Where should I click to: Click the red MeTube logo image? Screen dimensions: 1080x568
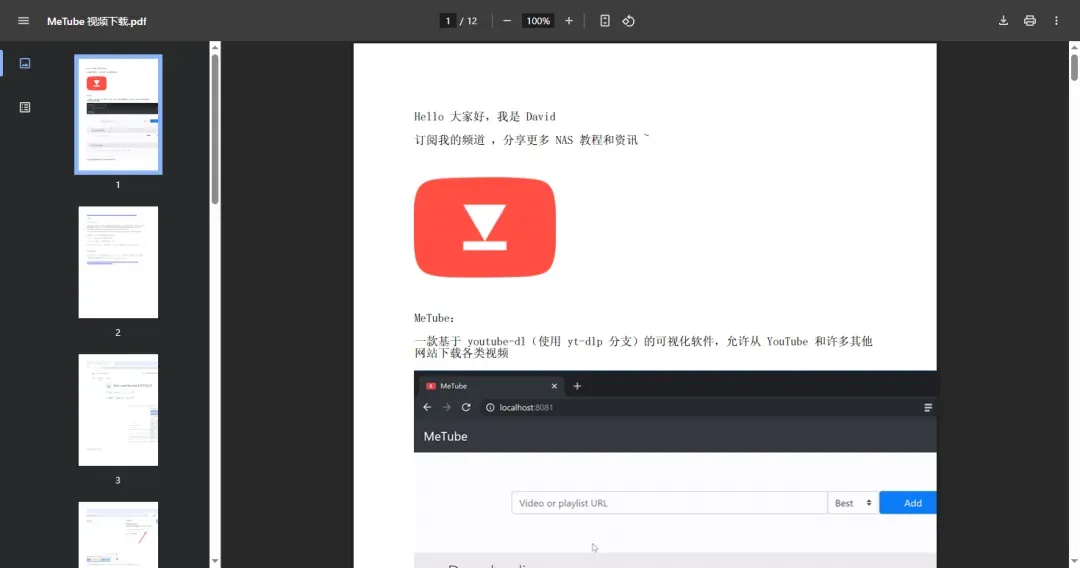(485, 227)
